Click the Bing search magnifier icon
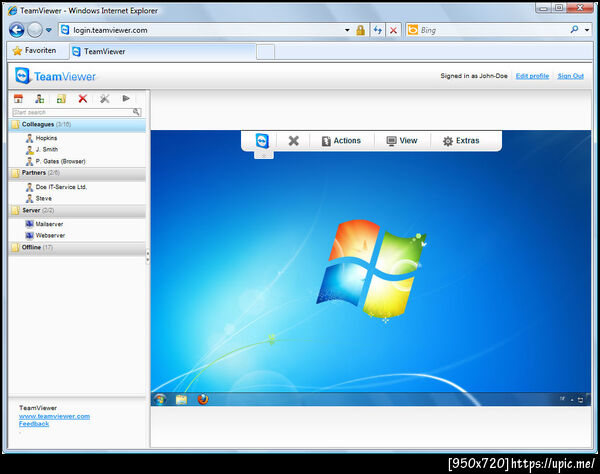 point(574,29)
